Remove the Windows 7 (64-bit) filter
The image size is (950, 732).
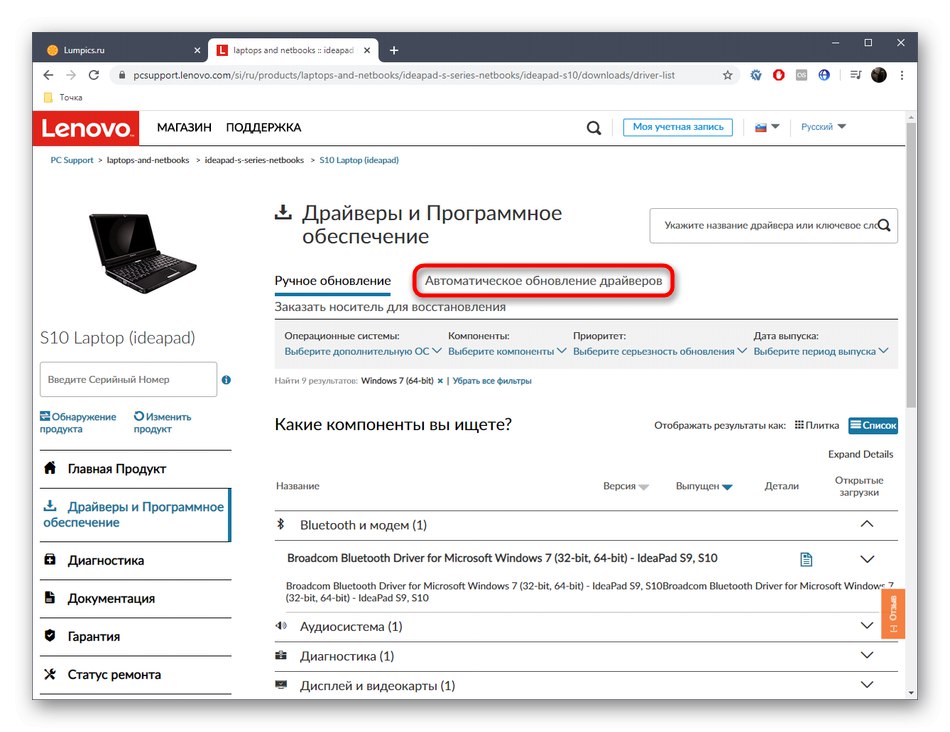tap(440, 381)
